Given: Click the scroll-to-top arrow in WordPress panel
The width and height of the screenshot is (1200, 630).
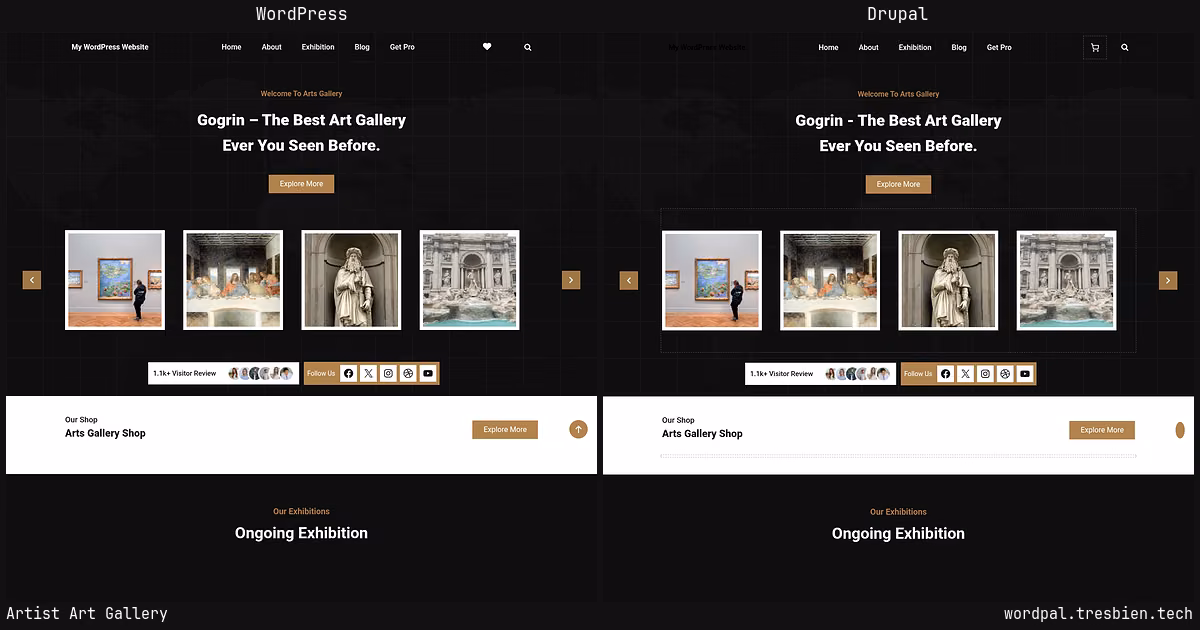Looking at the screenshot, I should pos(578,430).
